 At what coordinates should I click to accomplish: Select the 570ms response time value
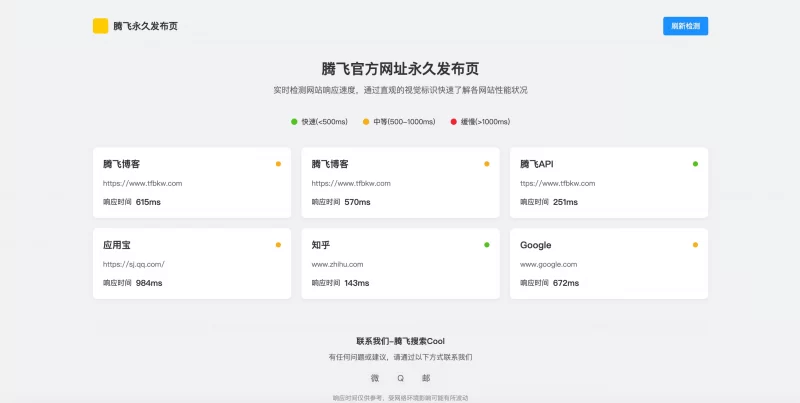pos(358,202)
